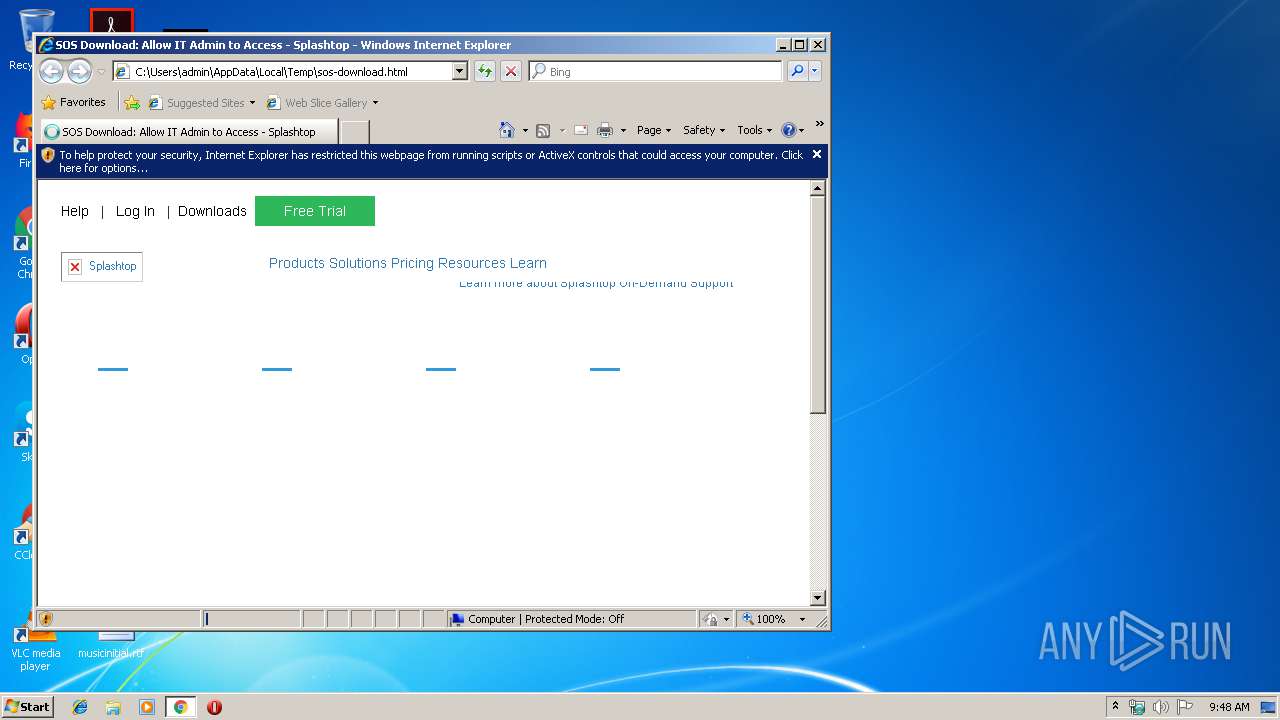Expand the Home button dropdown arrow
1280x720 pixels.
tap(525, 131)
